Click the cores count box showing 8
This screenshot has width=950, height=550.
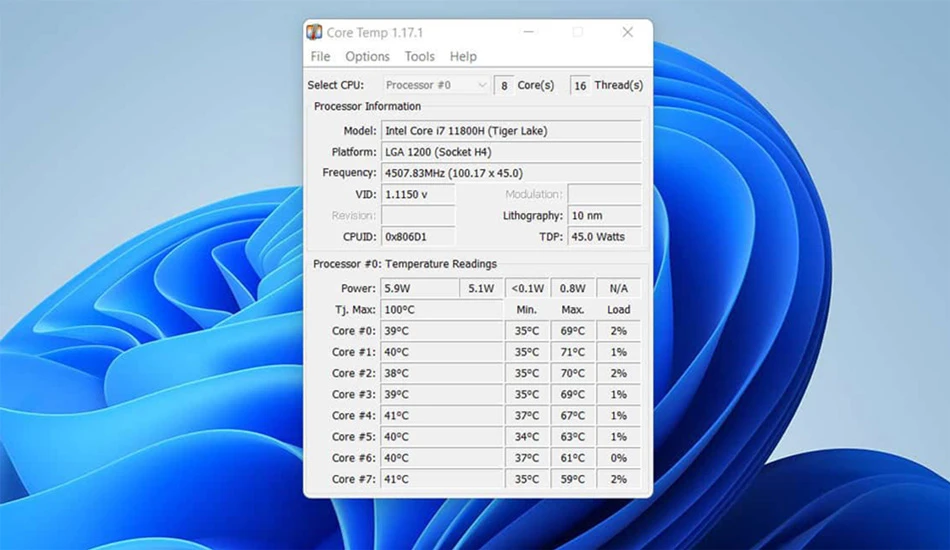click(x=504, y=86)
